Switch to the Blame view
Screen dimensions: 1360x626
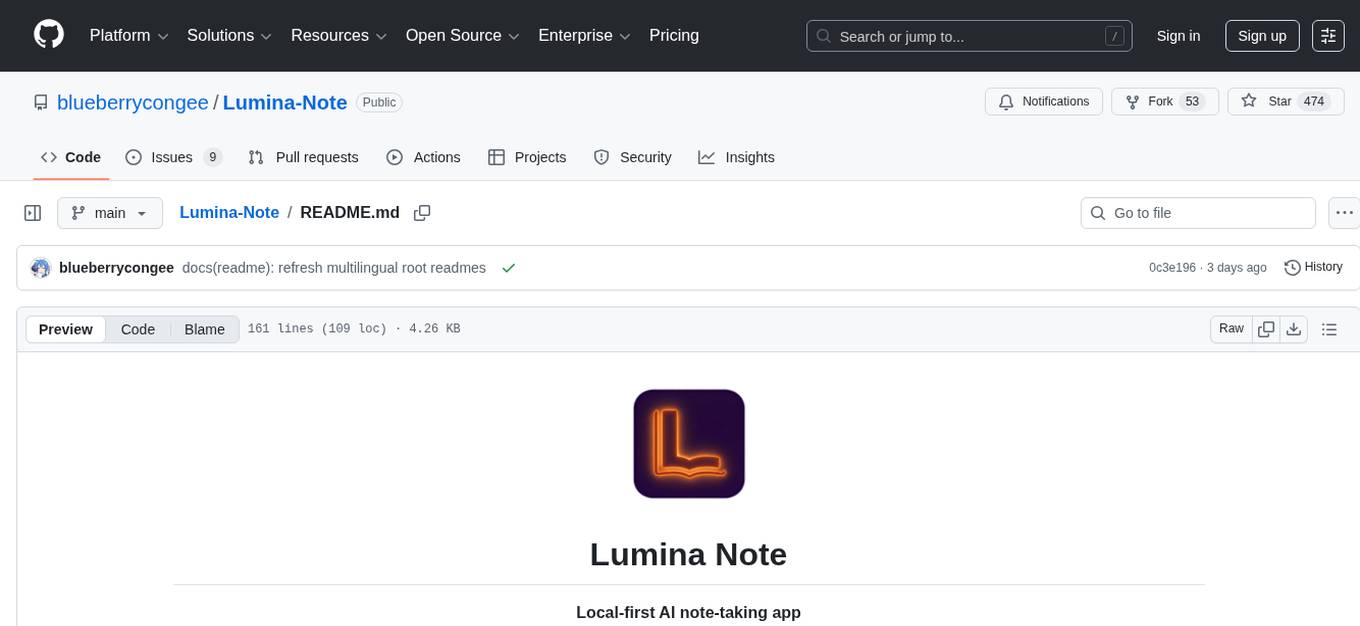pyautogui.click(x=204, y=329)
